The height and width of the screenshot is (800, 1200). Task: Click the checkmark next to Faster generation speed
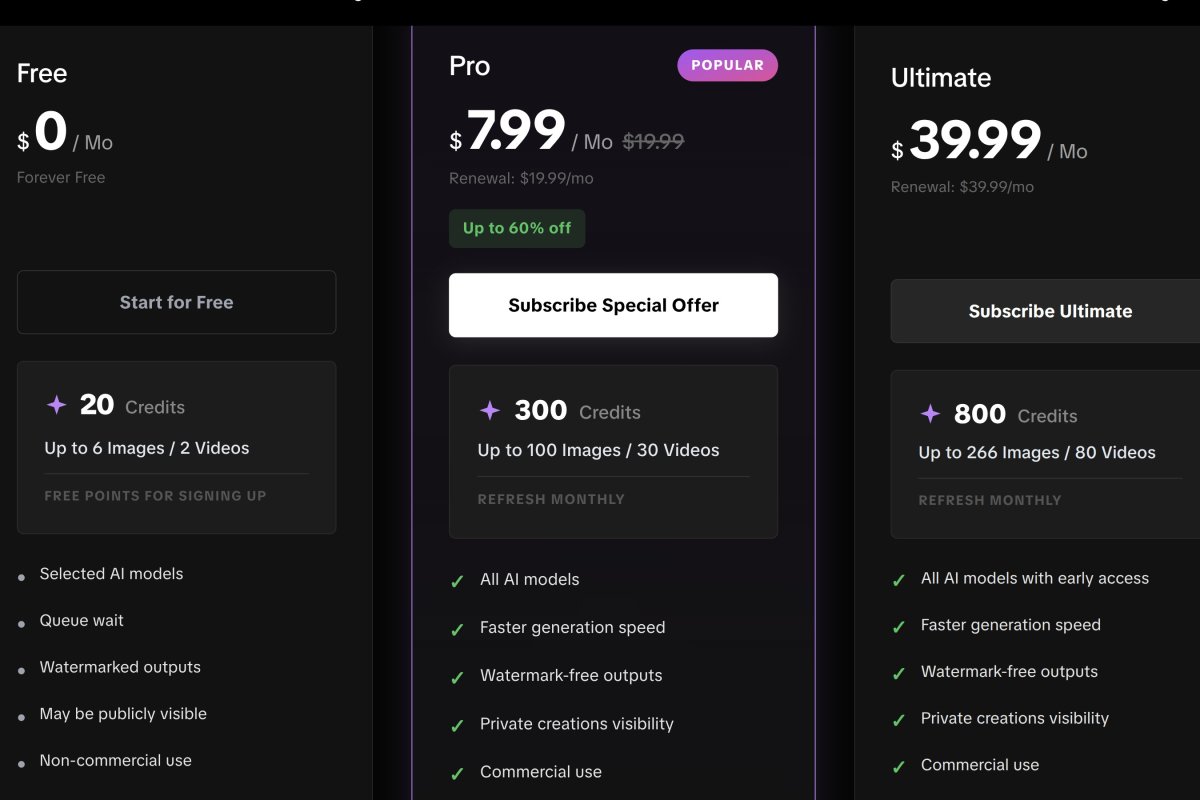point(458,627)
